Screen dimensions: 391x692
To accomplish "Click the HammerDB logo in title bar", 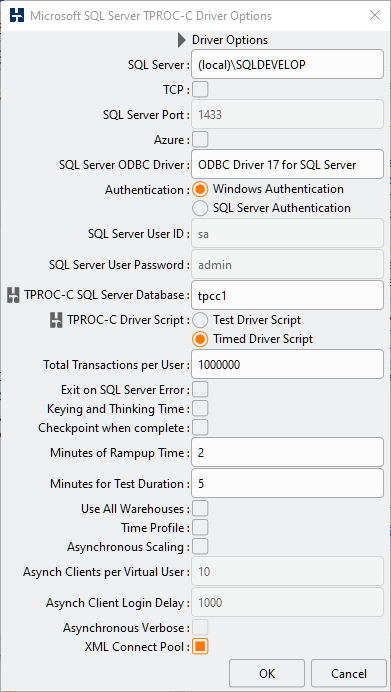I will (17, 16).
